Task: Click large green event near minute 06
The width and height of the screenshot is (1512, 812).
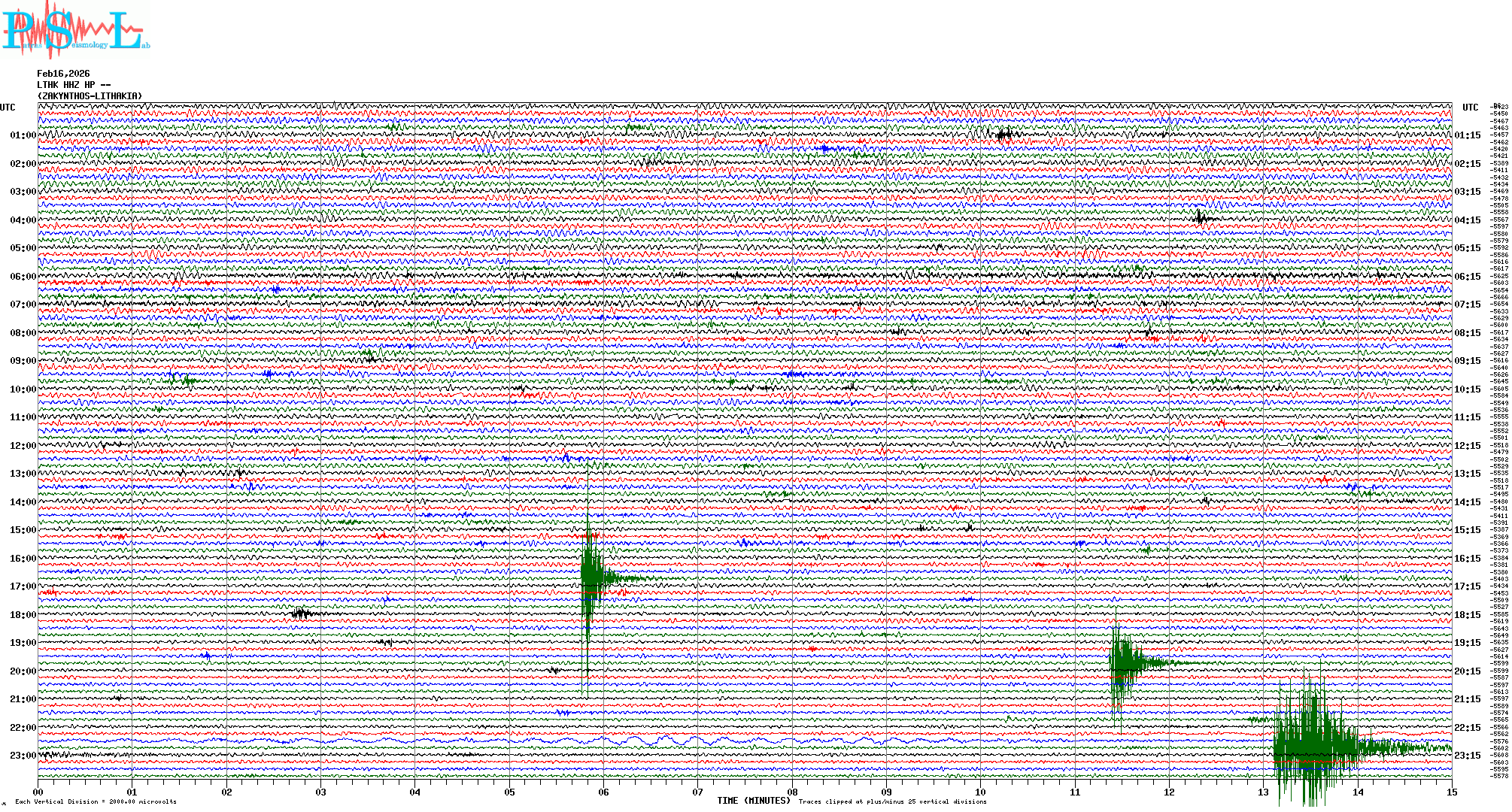Action: pos(591,577)
